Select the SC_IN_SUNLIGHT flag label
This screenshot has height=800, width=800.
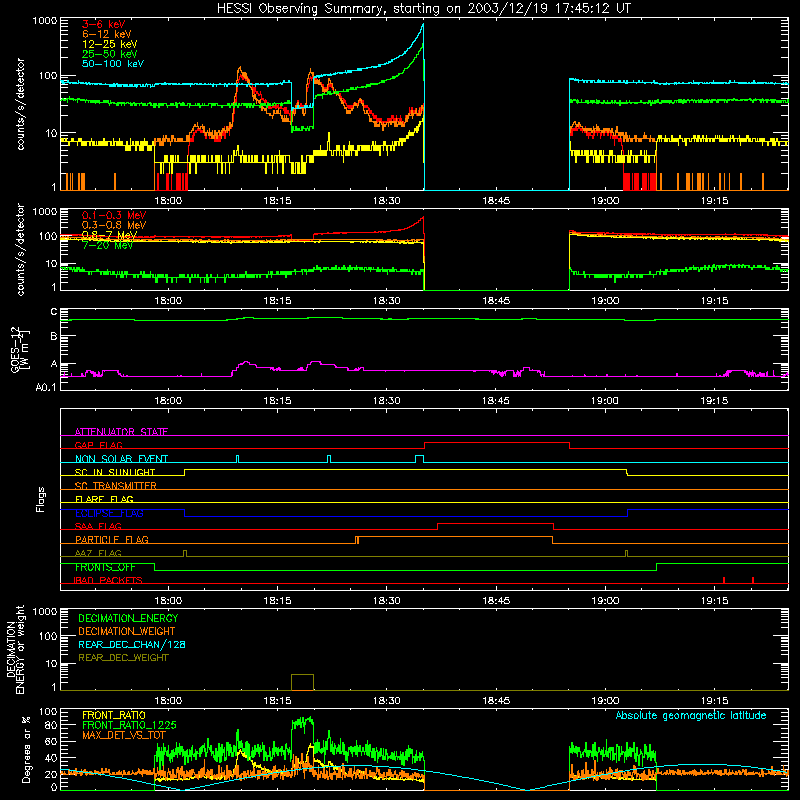(x=115, y=472)
